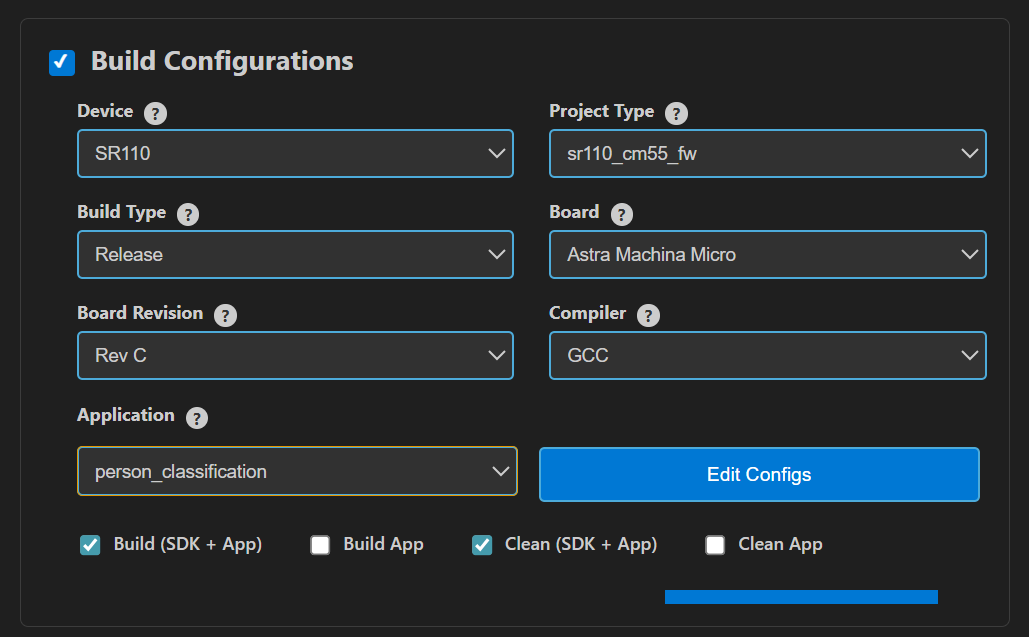
Task: Click the Project Type help icon
Action: point(676,113)
